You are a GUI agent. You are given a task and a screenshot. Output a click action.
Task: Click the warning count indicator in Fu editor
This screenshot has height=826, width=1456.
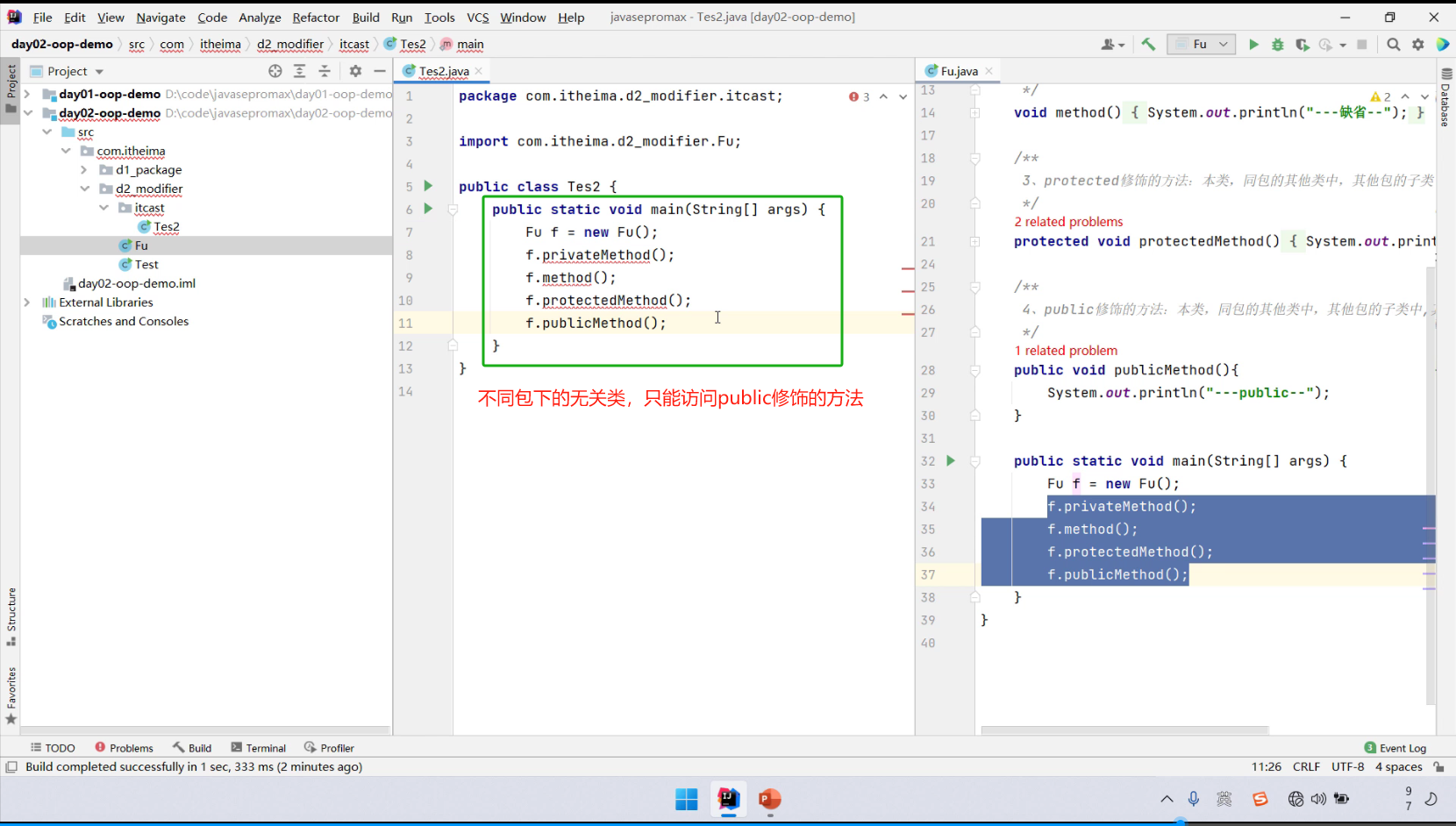(x=1381, y=96)
